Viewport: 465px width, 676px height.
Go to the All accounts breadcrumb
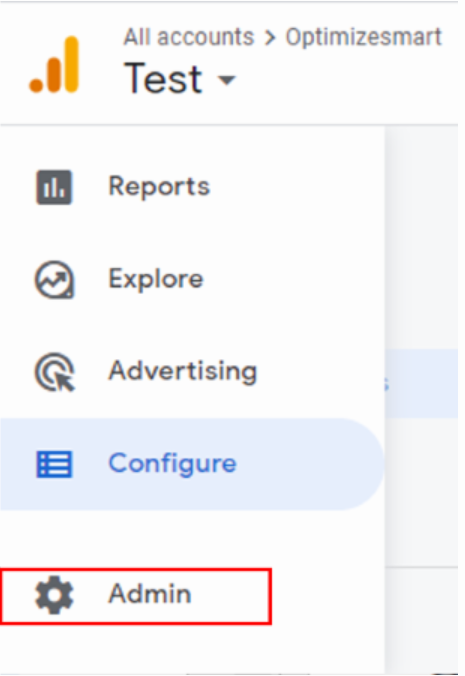(x=189, y=37)
